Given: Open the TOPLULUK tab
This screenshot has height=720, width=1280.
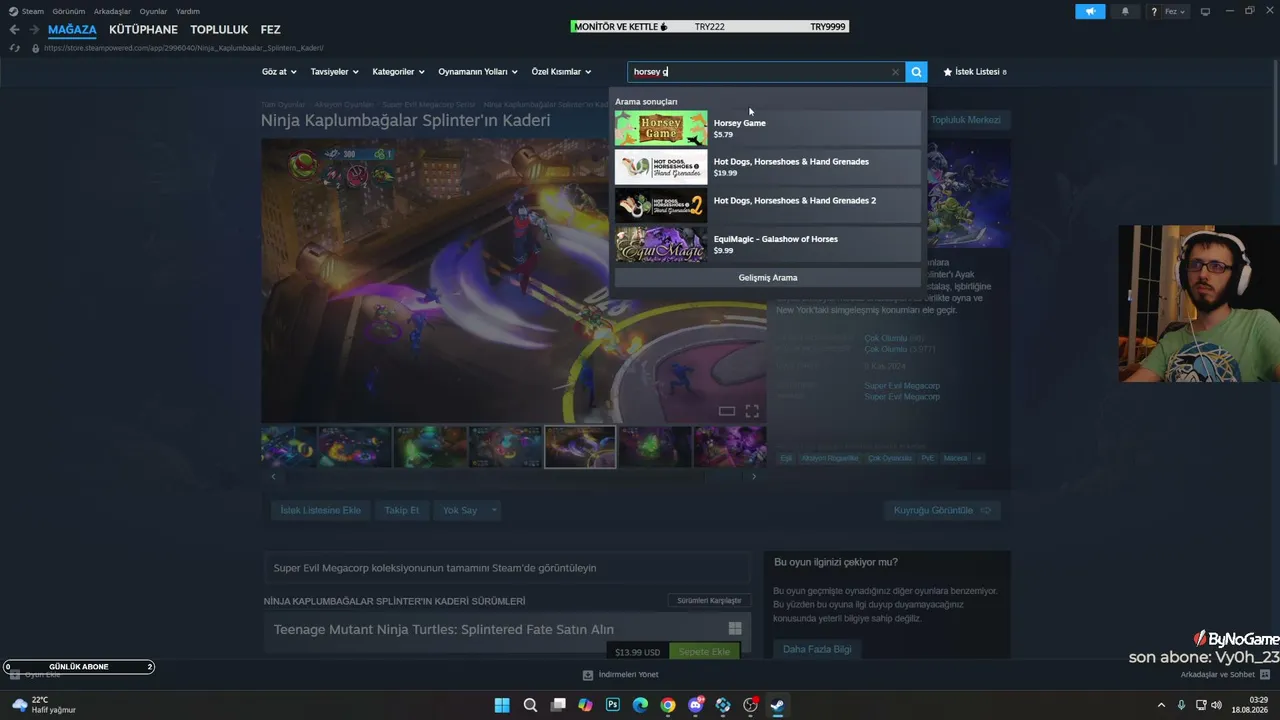Looking at the screenshot, I should coord(219,30).
